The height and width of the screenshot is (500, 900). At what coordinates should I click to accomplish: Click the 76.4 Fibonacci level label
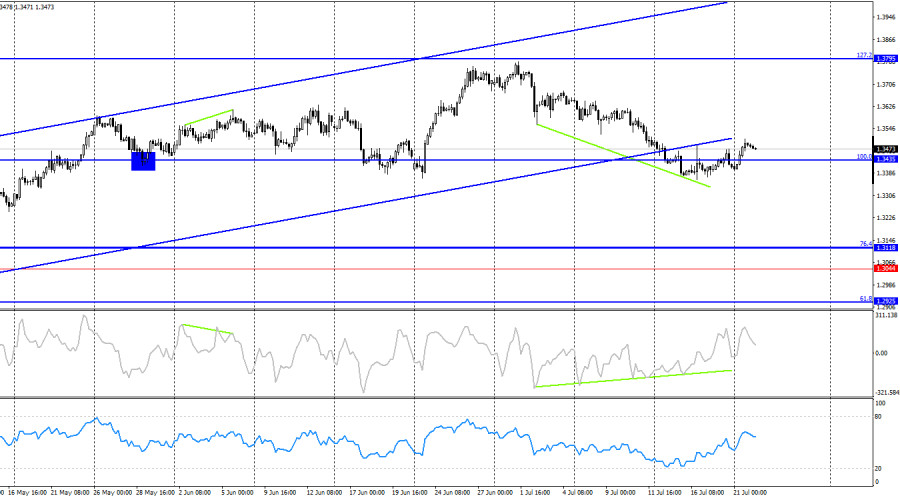coord(866,244)
